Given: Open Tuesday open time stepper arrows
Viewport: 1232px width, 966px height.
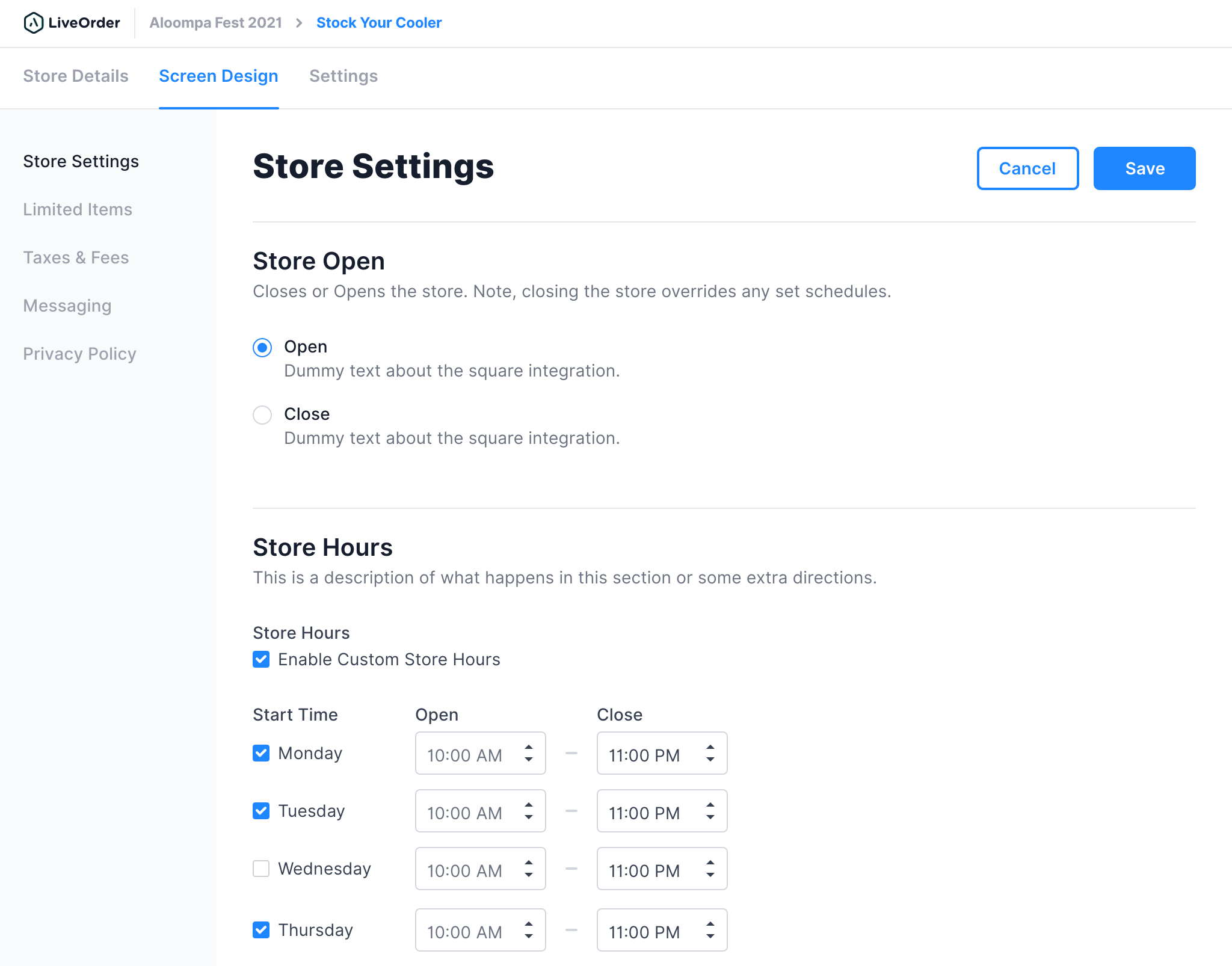Looking at the screenshot, I should (528, 811).
